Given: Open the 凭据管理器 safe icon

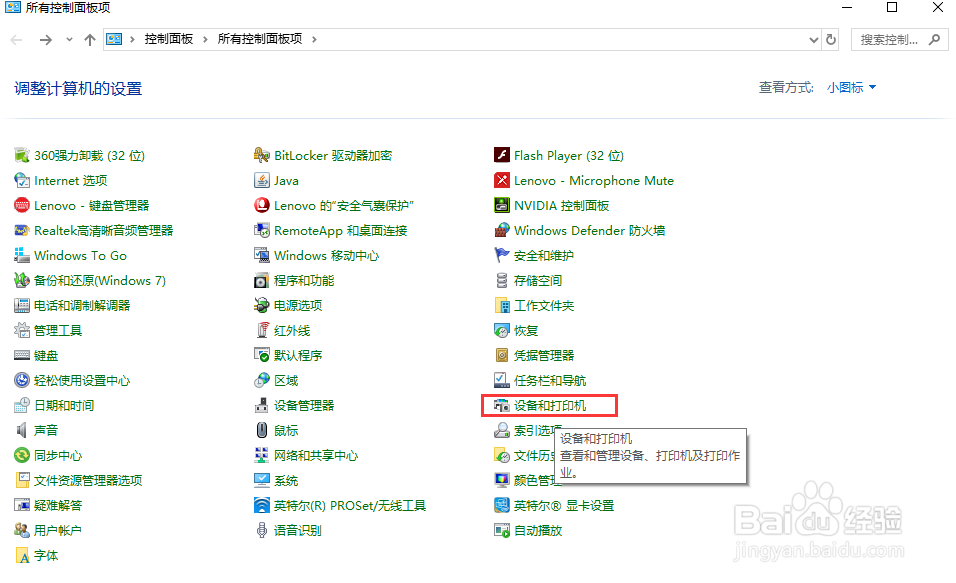Looking at the screenshot, I should [x=502, y=356].
